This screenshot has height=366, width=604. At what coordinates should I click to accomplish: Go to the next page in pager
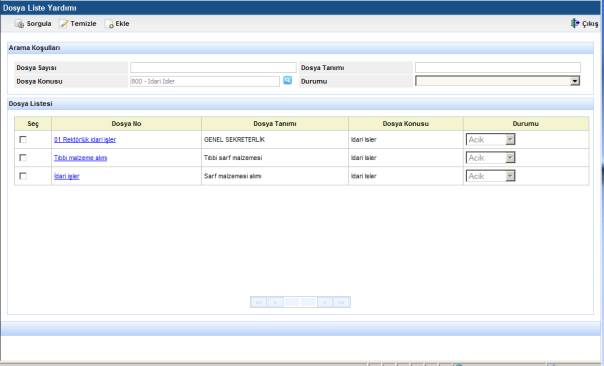[325, 302]
